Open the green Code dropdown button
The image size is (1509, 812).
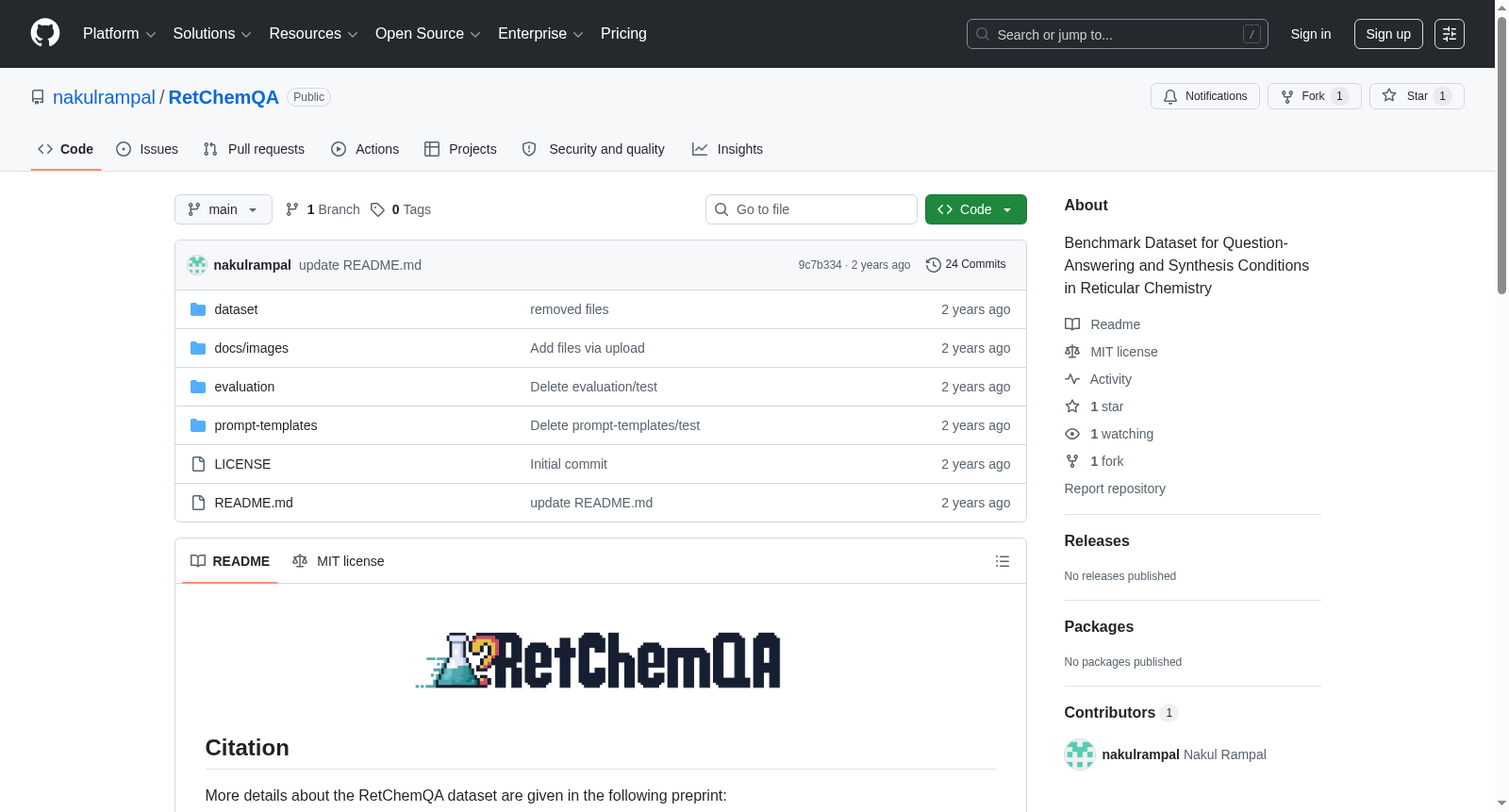tap(975, 209)
